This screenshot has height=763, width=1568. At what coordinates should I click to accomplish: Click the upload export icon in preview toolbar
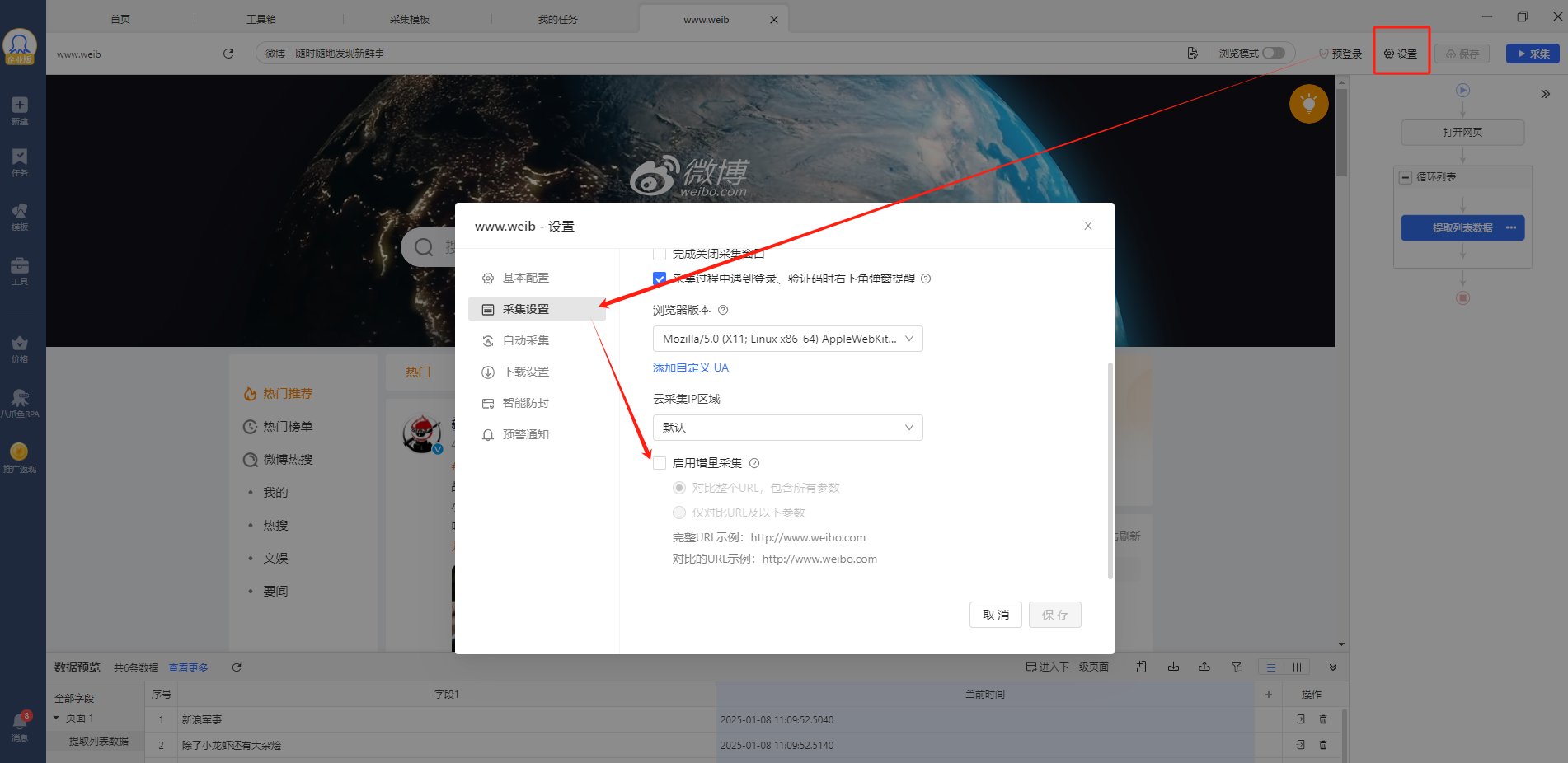[x=1204, y=667]
